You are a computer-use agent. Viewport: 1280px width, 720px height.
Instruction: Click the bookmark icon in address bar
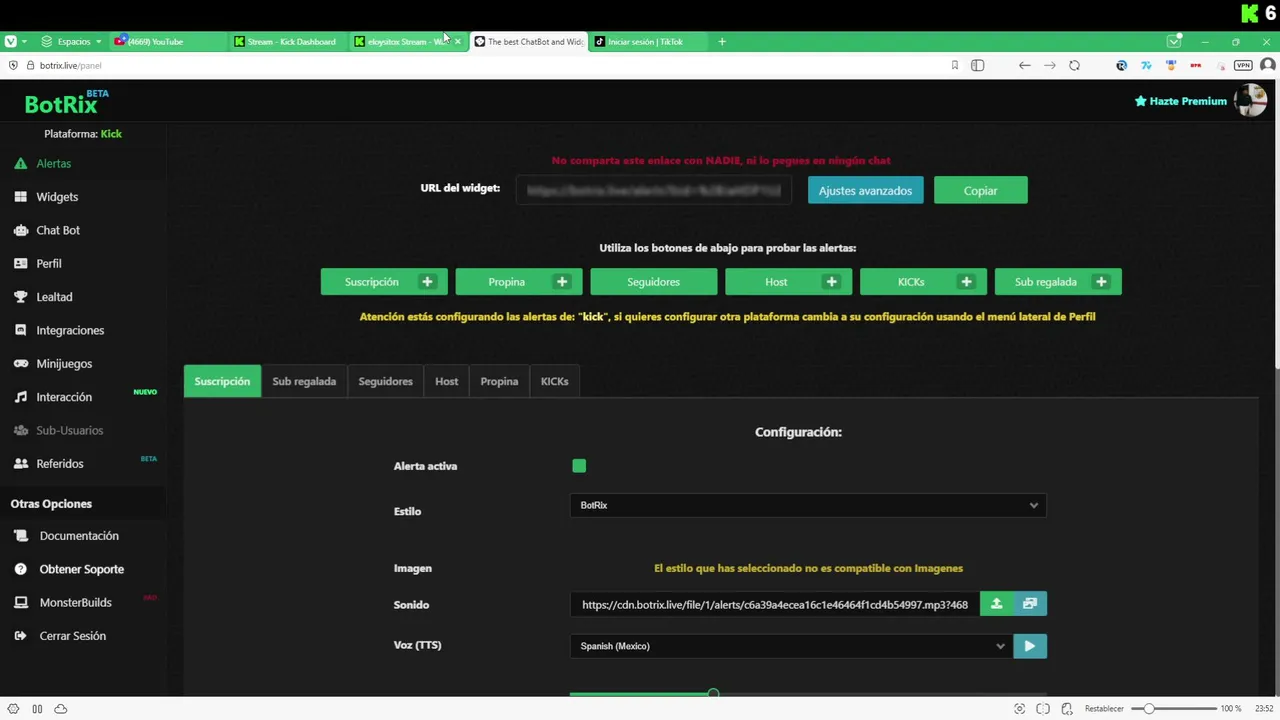[x=954, y=65]
